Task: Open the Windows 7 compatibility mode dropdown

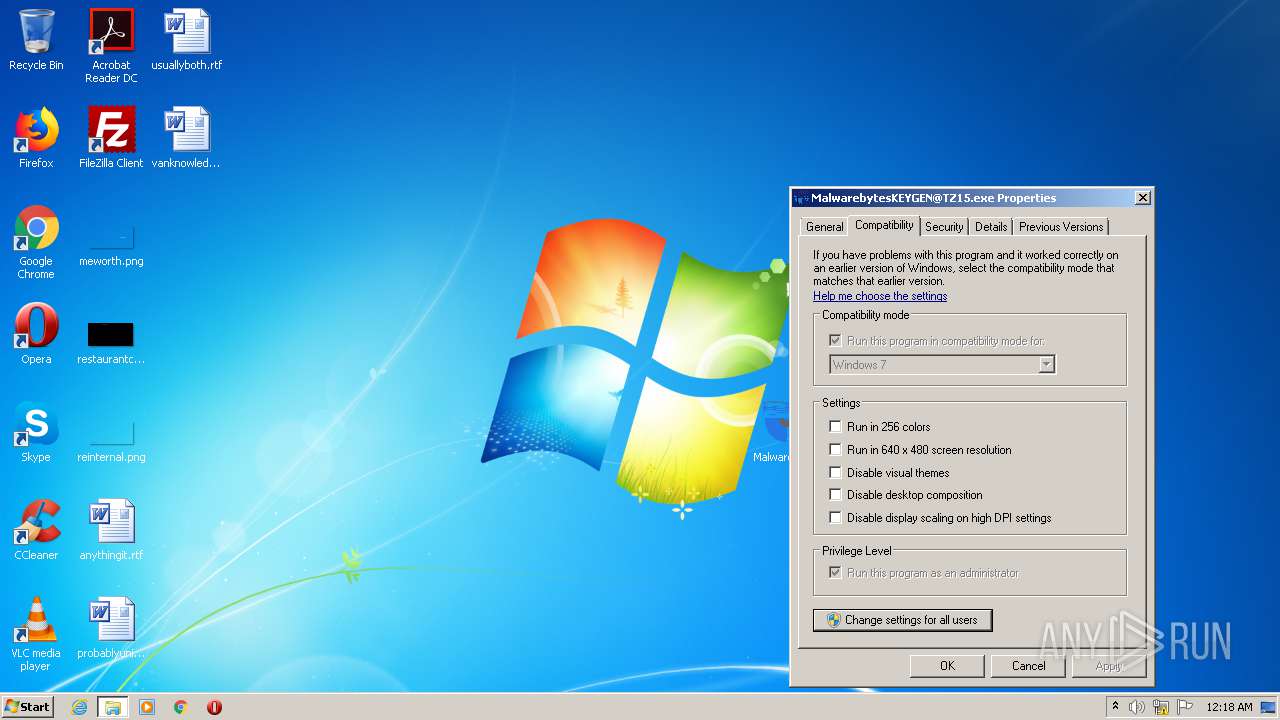Action: pyautogui.click(x=942, y=365)
